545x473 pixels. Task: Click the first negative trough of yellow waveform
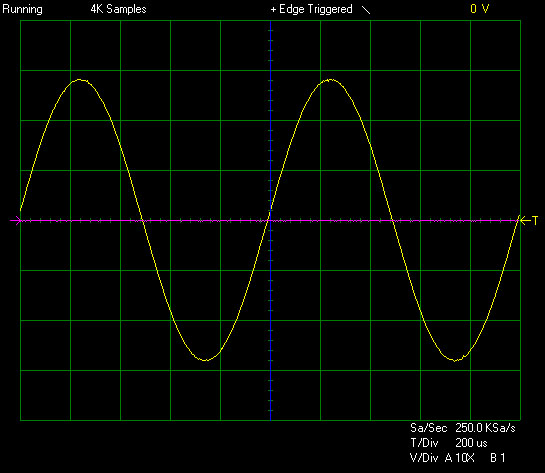206,360
